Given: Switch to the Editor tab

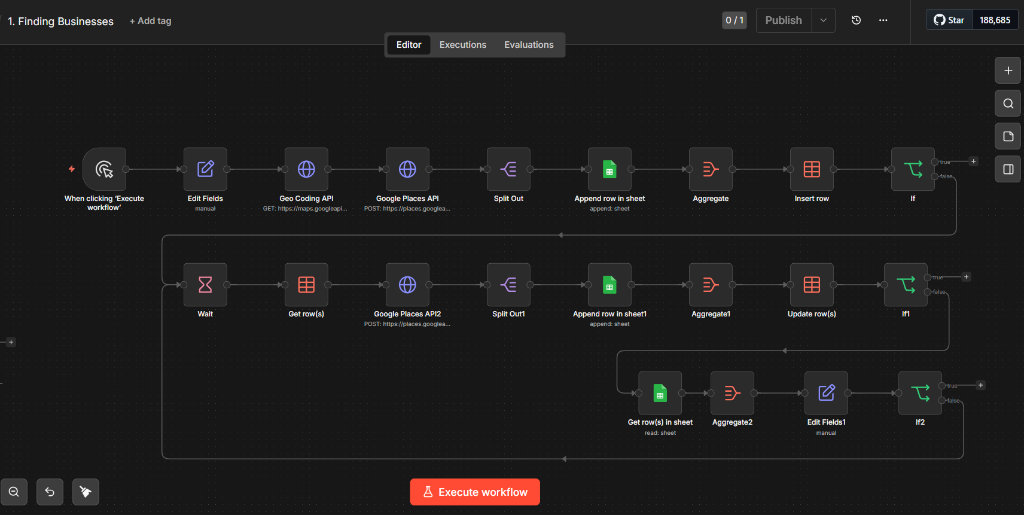Looking at the screenshot, I should [x=409, y=44].
